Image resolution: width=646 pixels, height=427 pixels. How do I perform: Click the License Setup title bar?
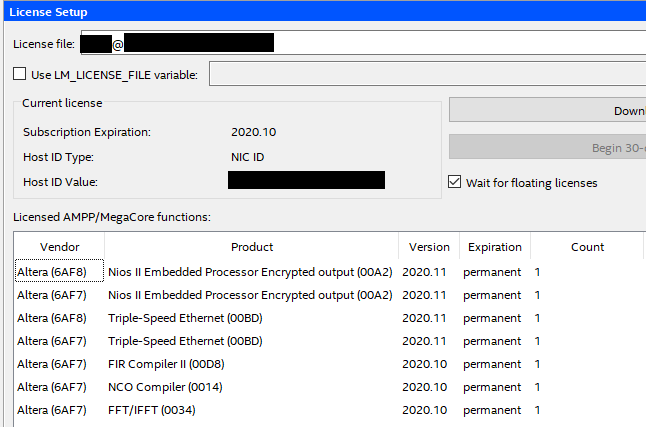coord(325,12)
